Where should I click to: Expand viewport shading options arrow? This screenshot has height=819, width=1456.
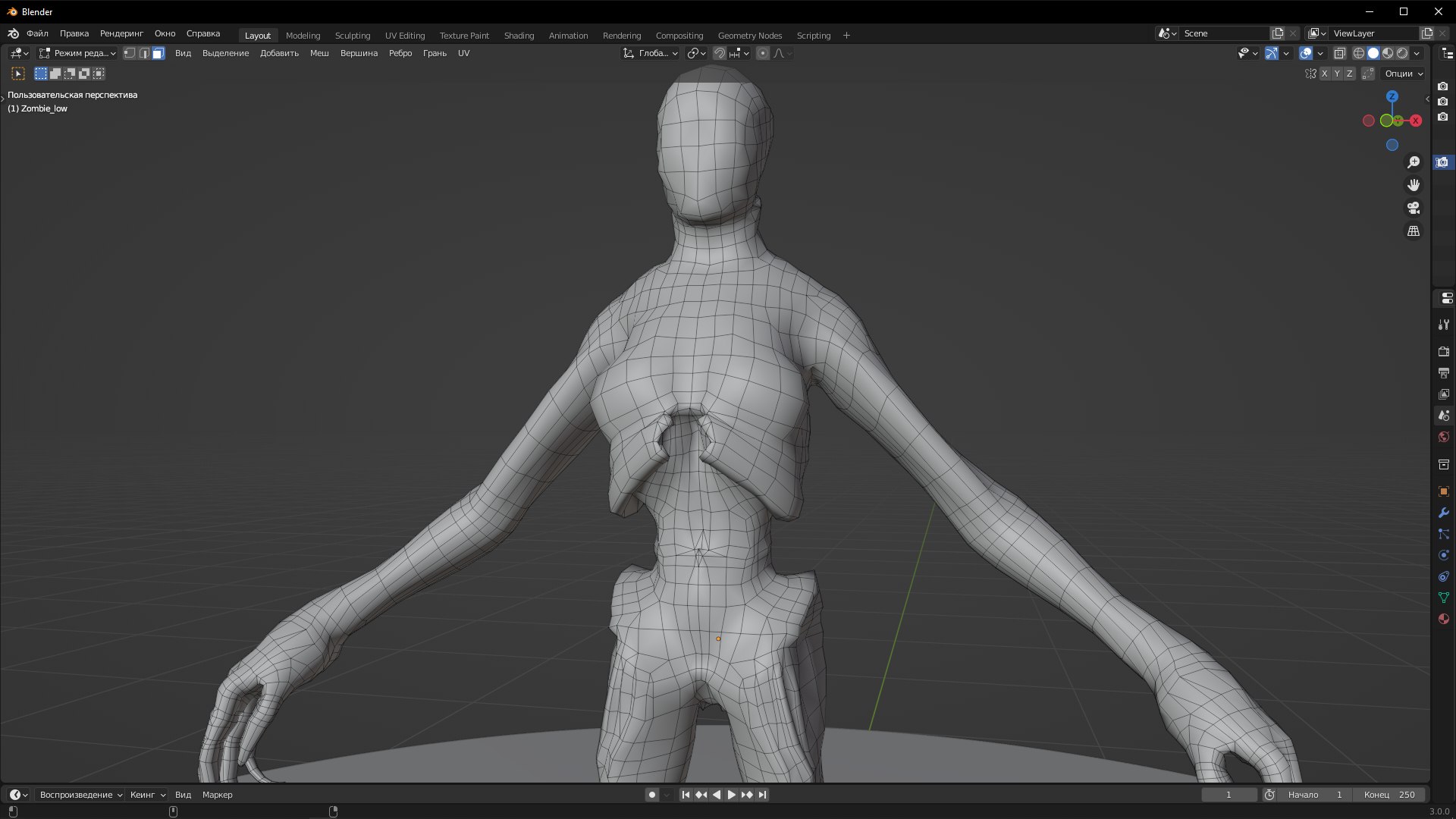(x=1417, y=53)
